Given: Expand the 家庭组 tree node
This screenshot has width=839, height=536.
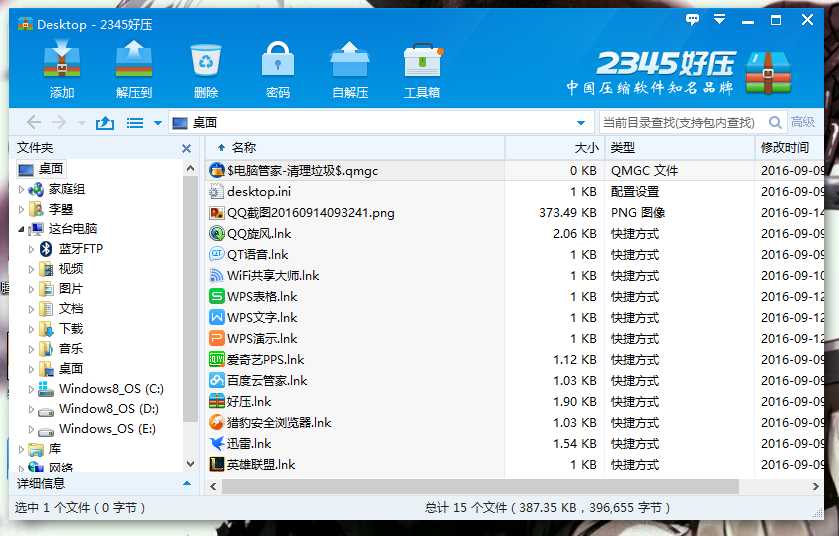Looking at the screenshot, I should point(21,189).
